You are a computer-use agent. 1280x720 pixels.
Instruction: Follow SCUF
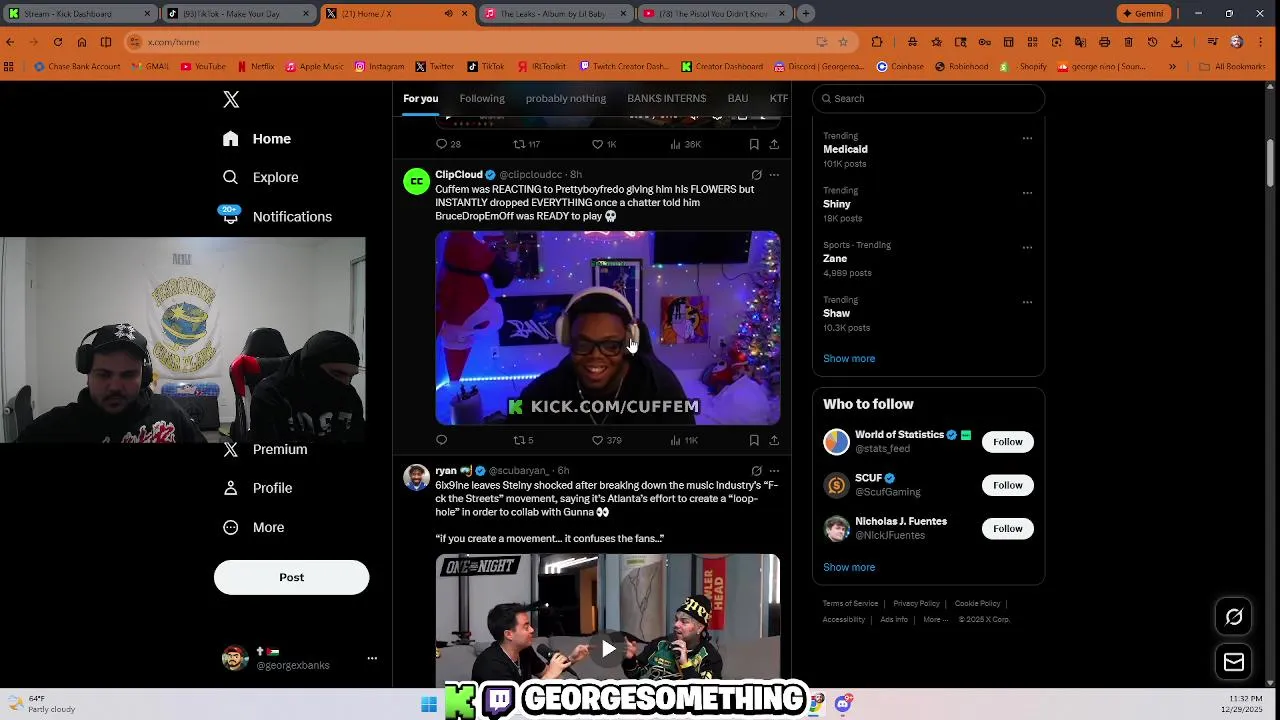tap(1007, 485)
